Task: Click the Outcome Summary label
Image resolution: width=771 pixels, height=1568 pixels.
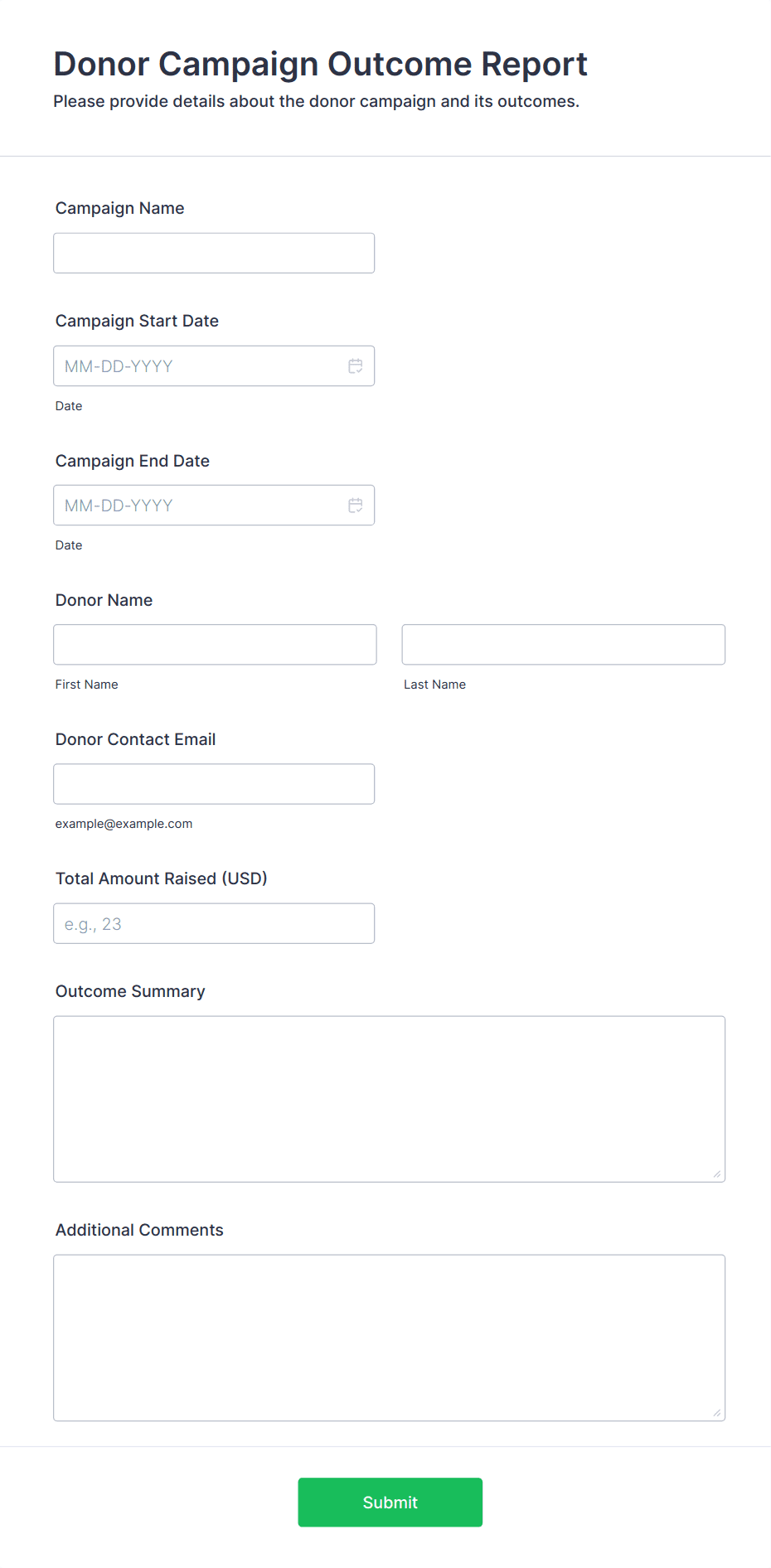Action: [x=130, y=991]
